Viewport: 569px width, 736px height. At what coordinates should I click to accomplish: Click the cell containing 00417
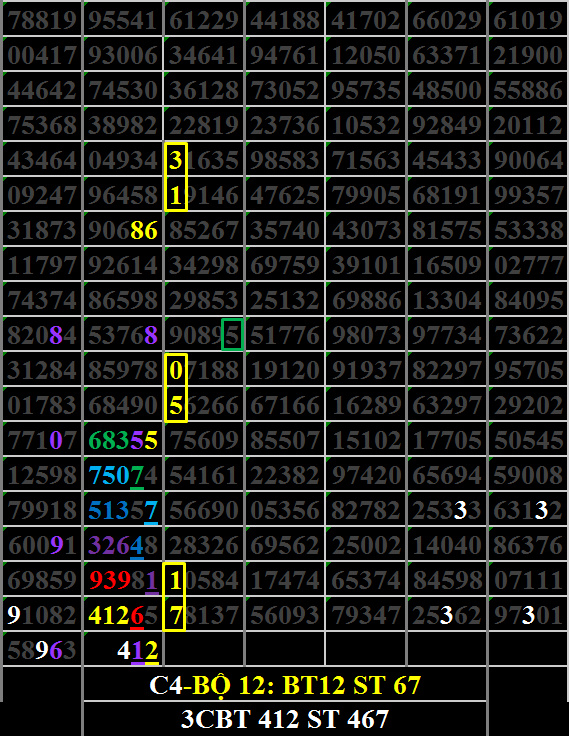[42, 54]
